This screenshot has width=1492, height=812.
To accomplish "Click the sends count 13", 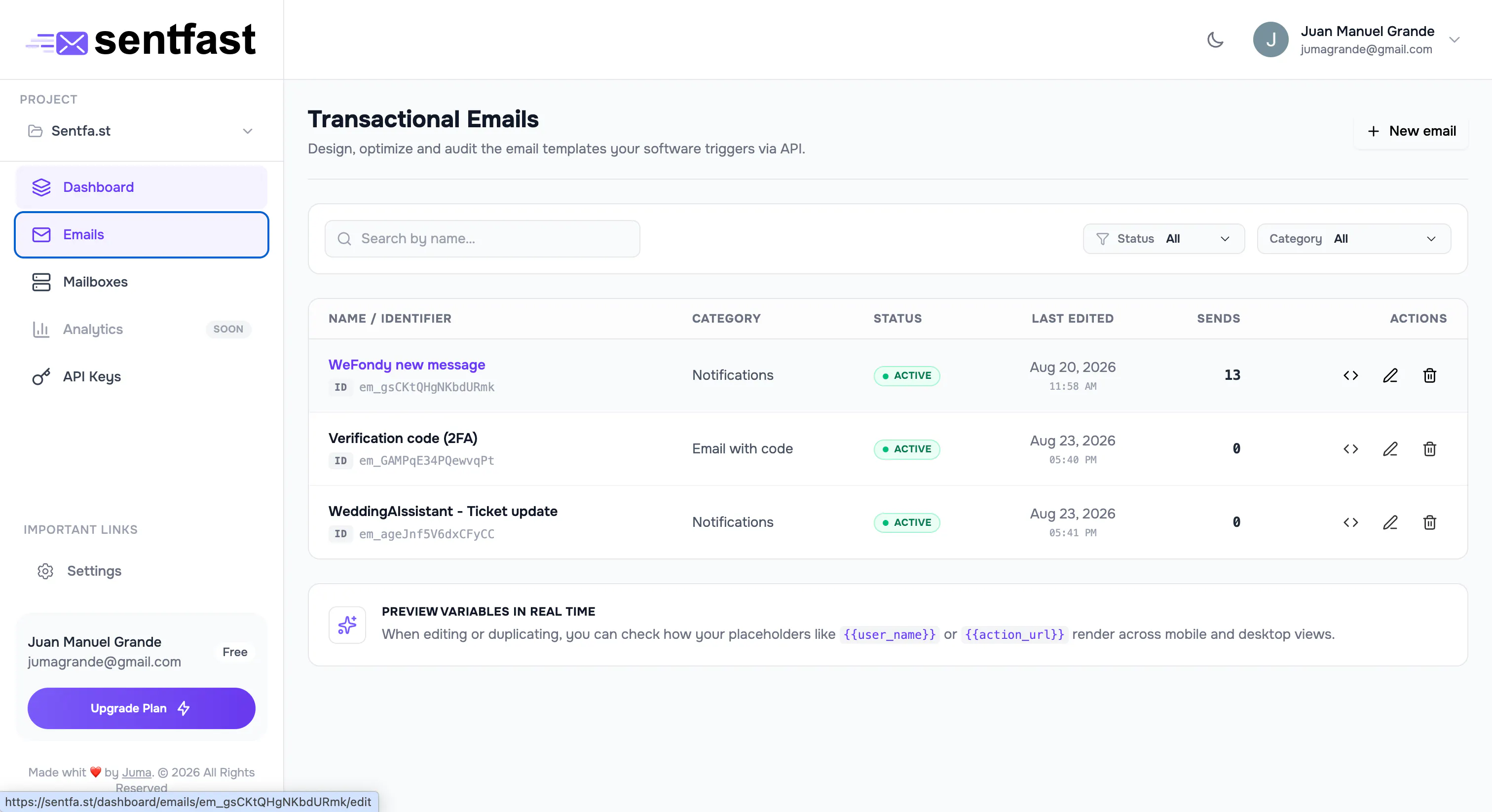I will (1232, 375).
